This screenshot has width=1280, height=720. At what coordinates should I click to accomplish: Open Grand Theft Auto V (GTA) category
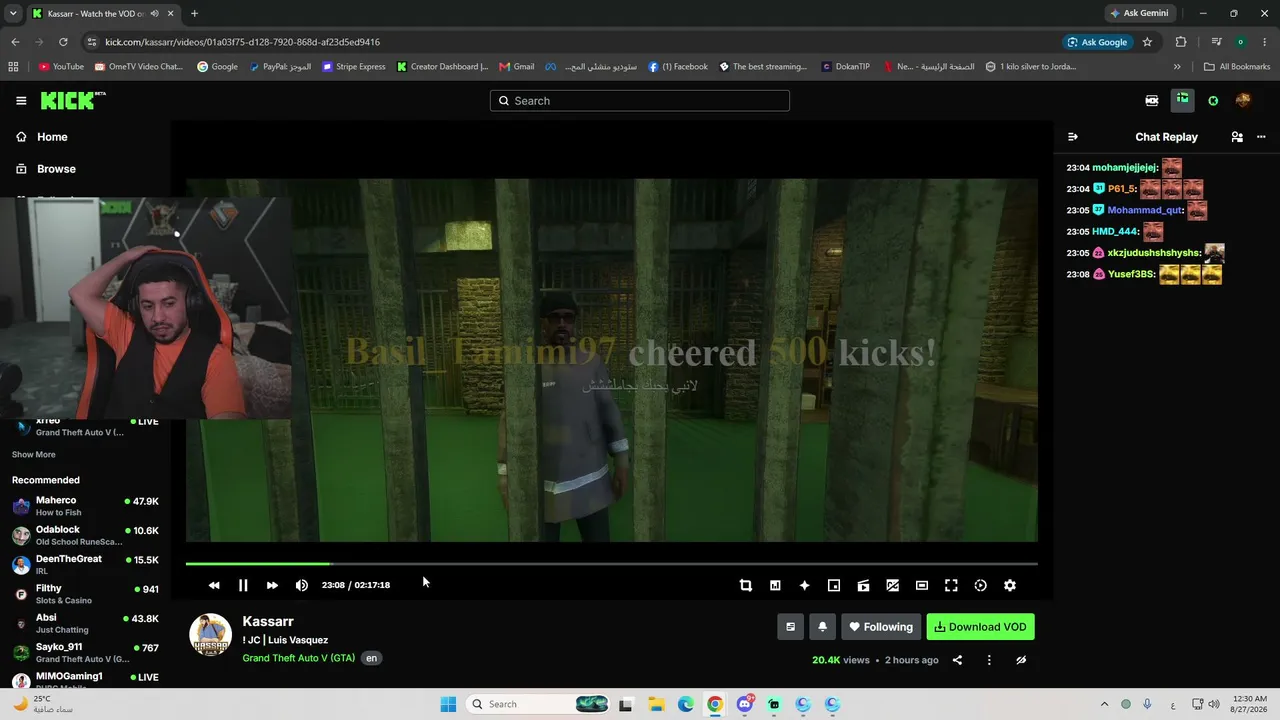[x=298, y=658]
